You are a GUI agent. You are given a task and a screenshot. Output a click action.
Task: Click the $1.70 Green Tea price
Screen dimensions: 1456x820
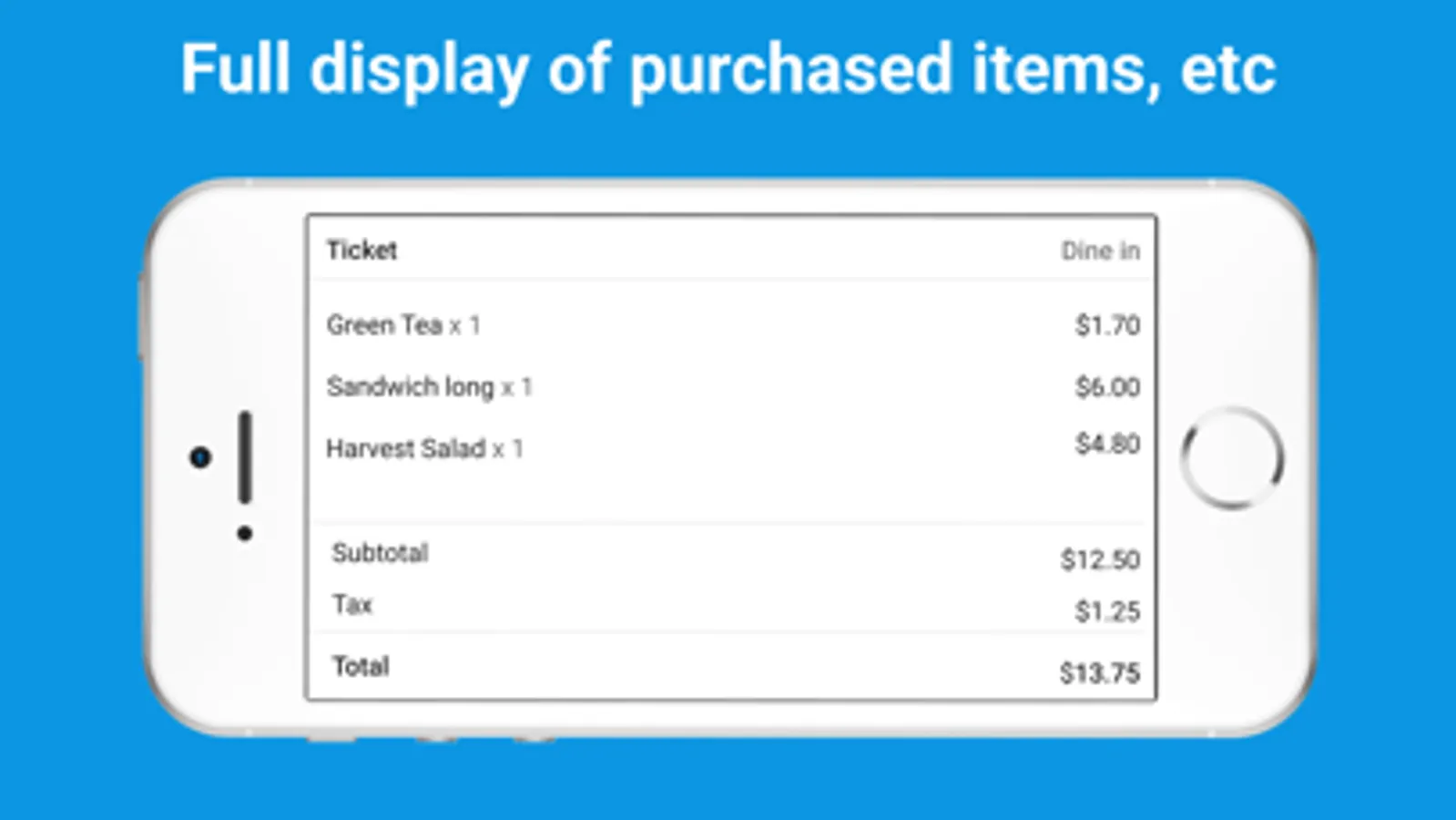pyautogui.click(x=1107, y=325)
